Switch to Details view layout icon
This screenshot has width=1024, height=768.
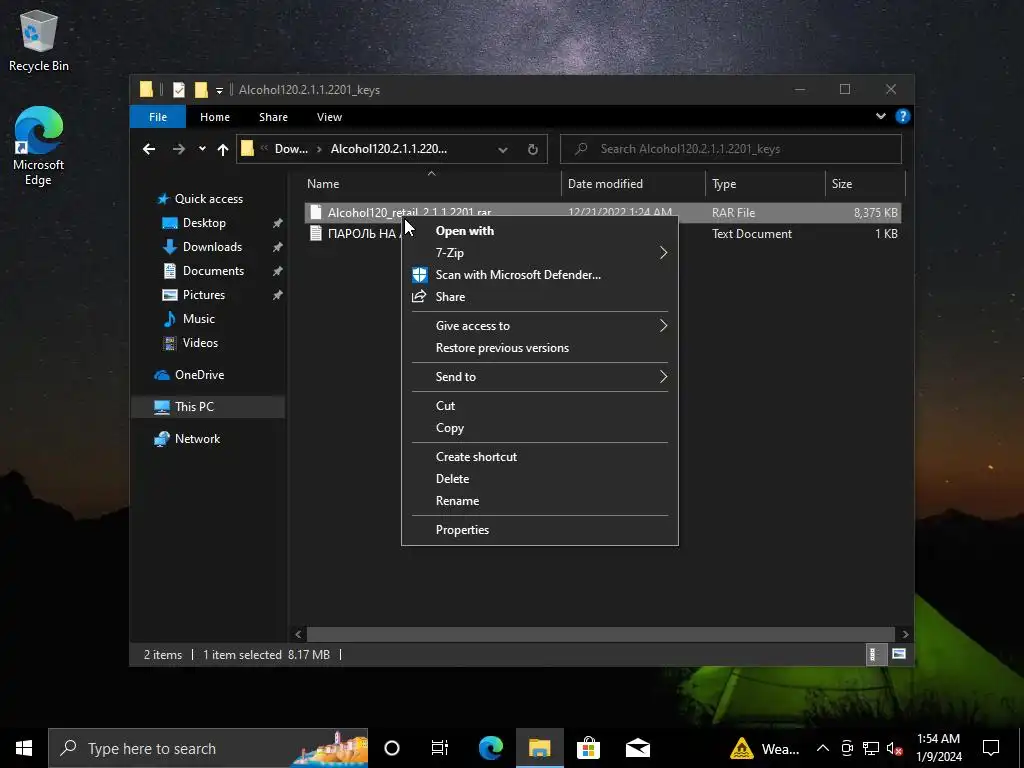(874, 654)
